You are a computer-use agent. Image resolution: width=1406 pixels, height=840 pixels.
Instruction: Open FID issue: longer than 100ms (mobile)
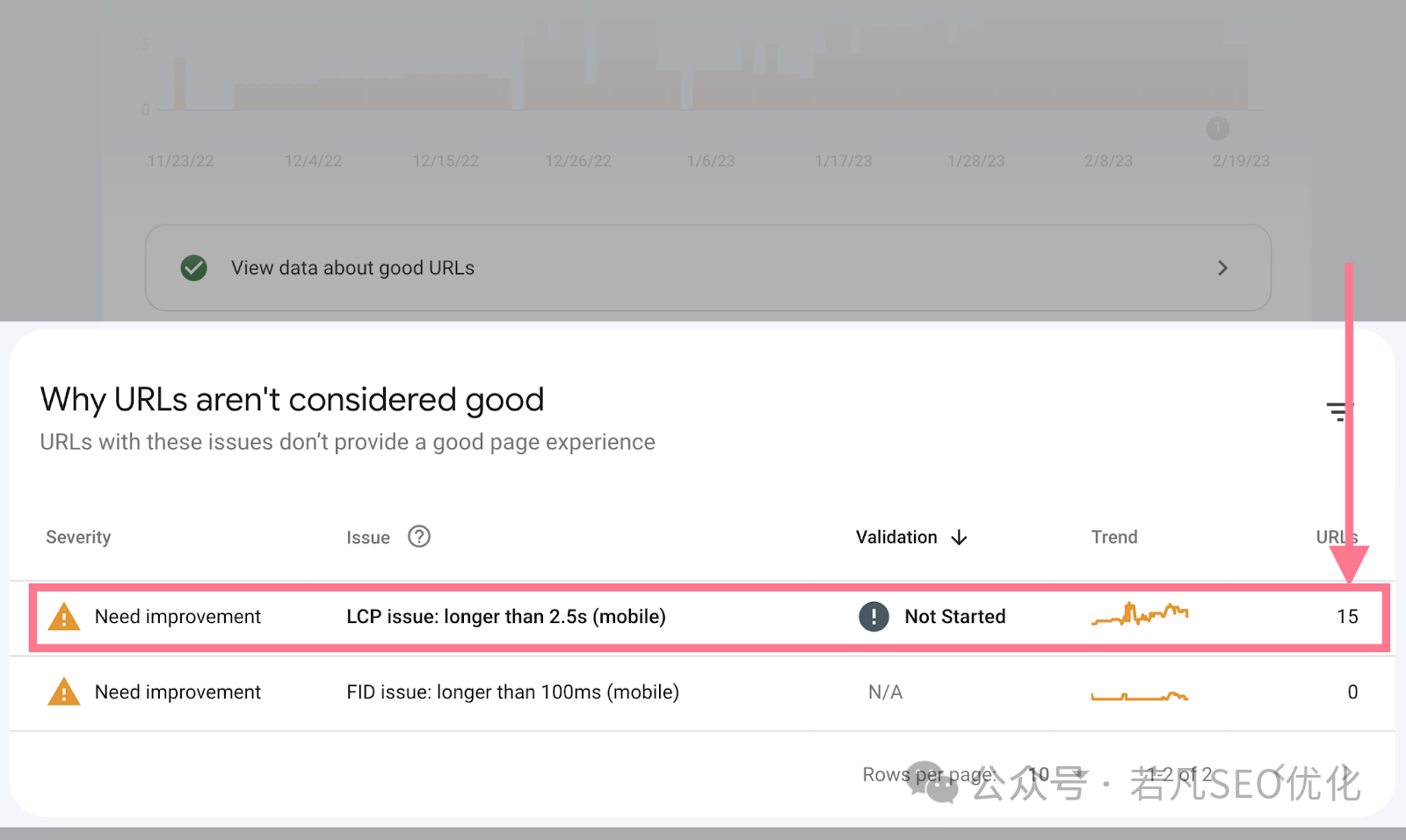pos(512,692)
